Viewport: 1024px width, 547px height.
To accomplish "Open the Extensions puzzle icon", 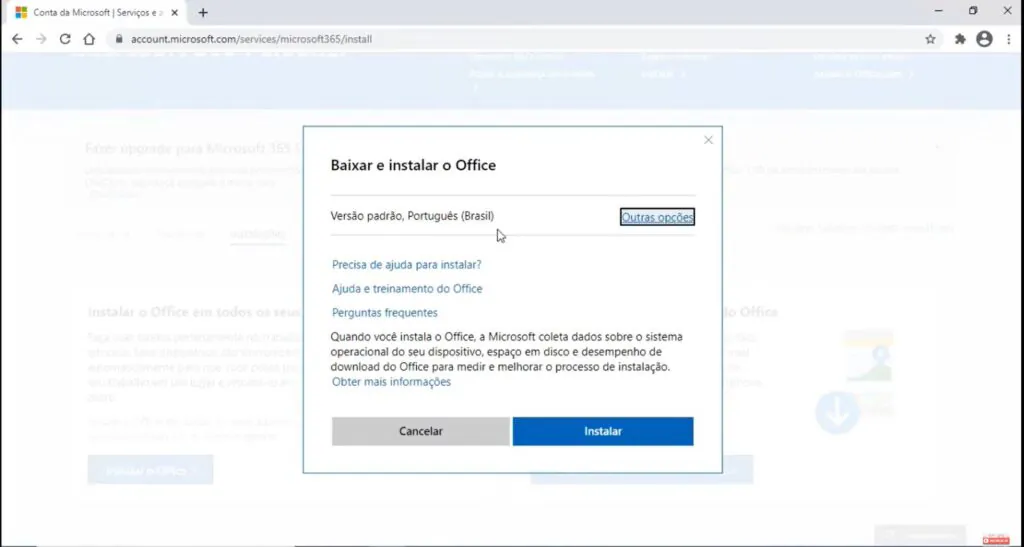I will 960,39.
